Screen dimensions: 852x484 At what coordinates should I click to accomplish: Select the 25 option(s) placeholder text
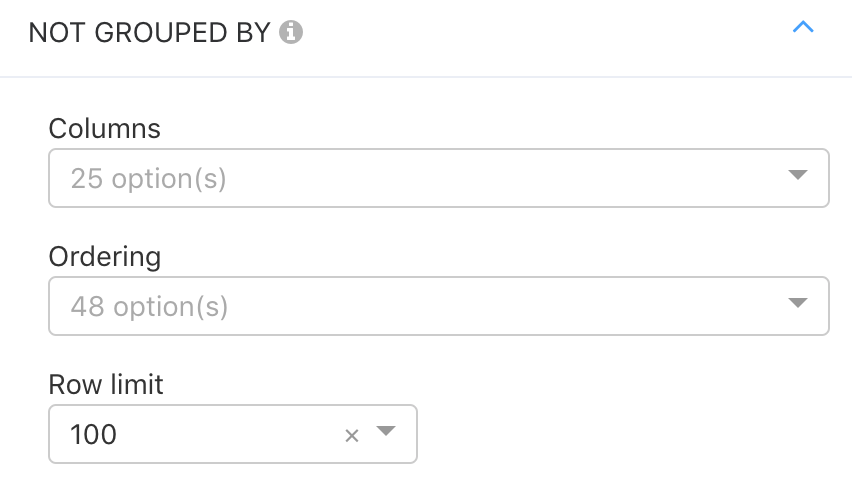[x=148, y=179]
